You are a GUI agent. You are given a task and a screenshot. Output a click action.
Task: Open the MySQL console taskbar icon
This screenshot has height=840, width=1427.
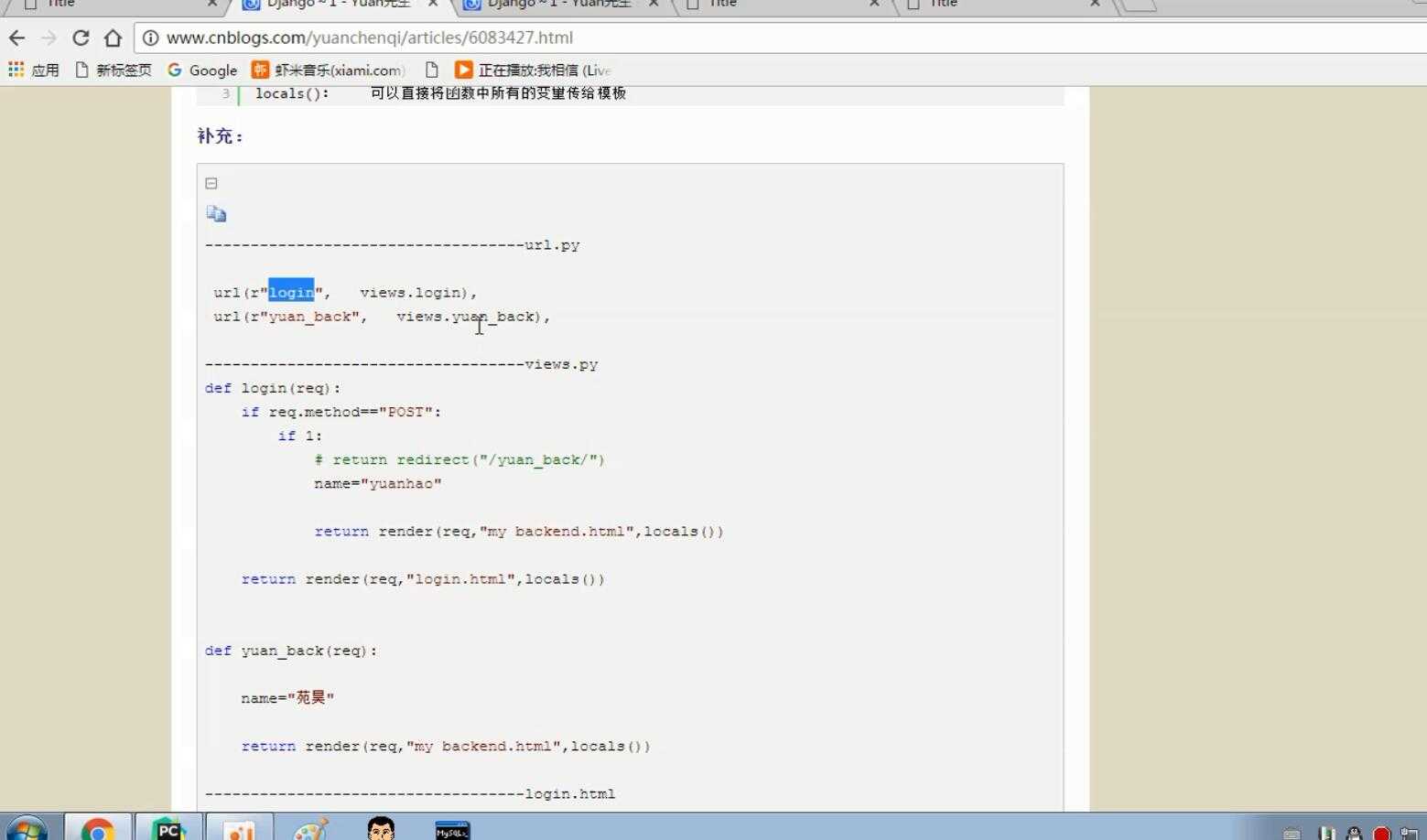coord(452,829)
